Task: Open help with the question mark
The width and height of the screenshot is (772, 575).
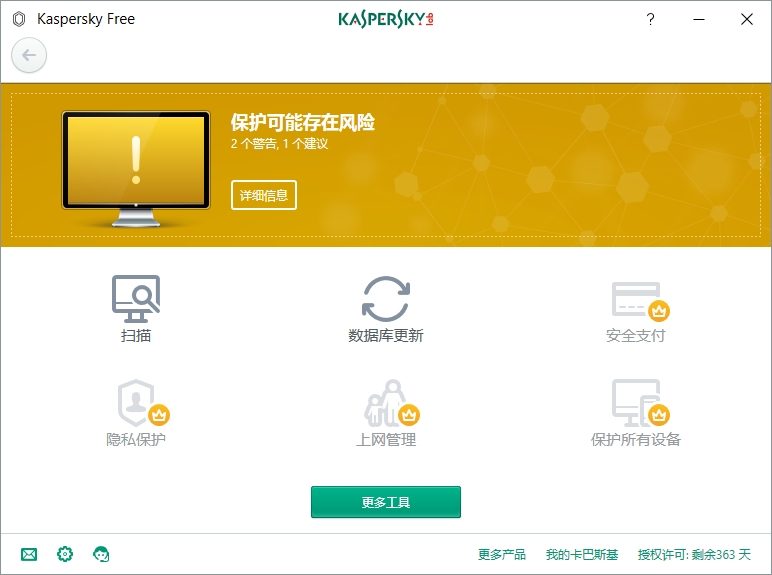Action: click(x=650, y=19)
